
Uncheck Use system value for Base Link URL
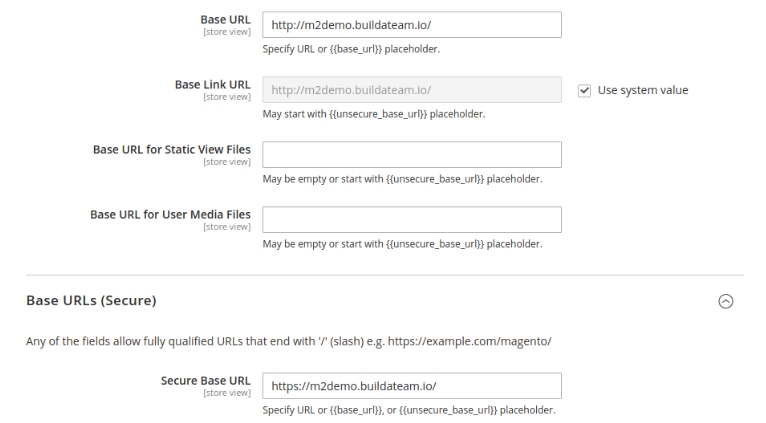584,90
